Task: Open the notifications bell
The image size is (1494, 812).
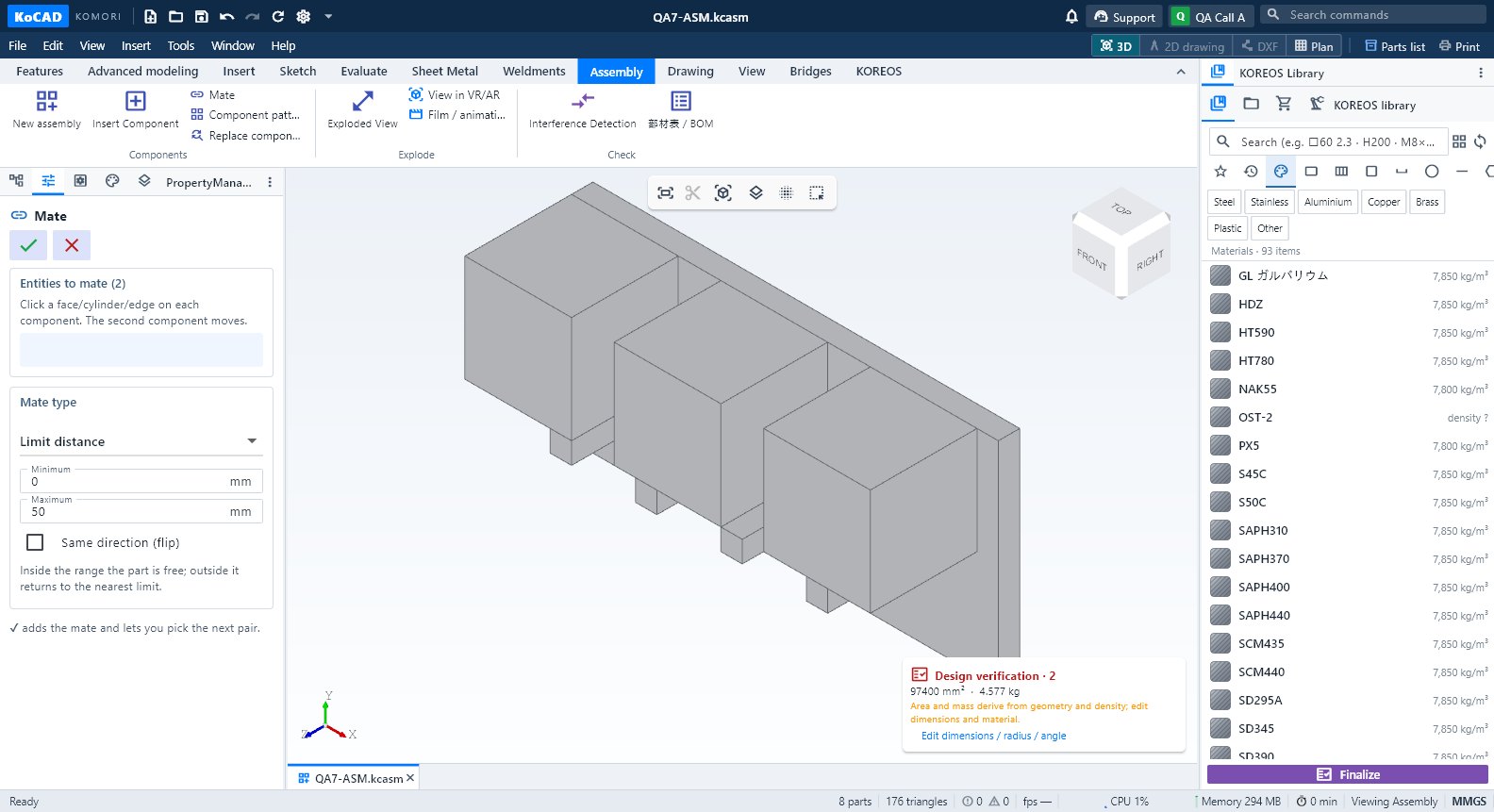Action: [1071, 16]
